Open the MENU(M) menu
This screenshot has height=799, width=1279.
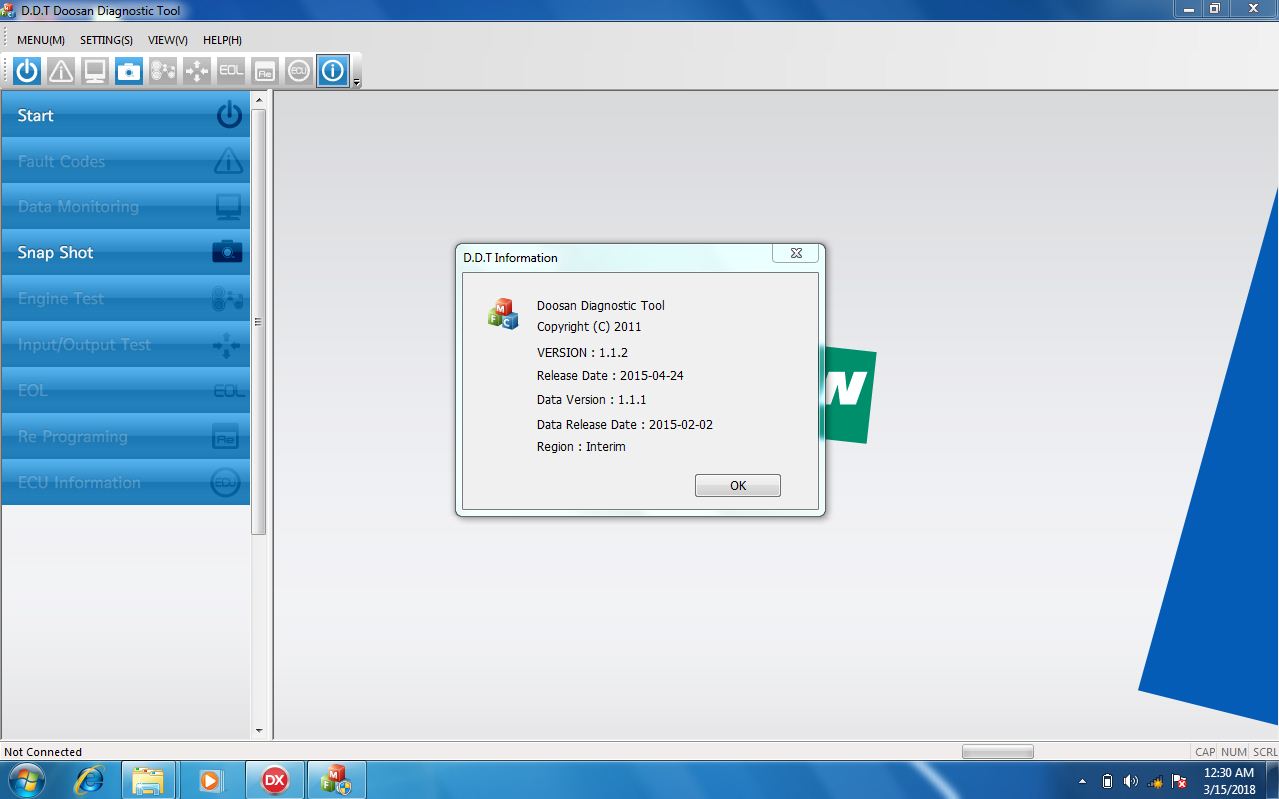41,40
